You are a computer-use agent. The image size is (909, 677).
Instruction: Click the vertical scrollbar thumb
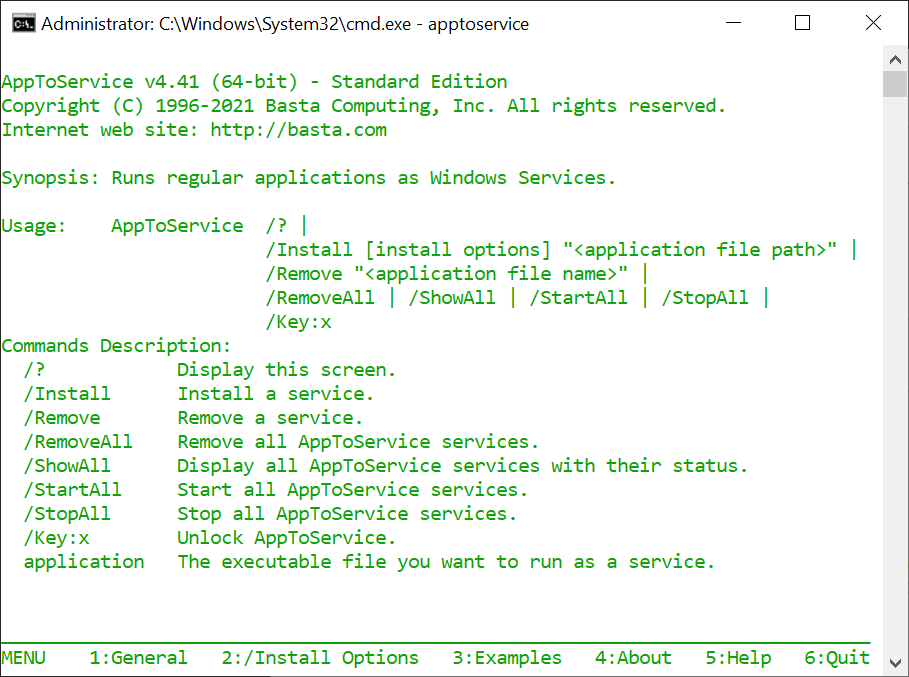894,84
